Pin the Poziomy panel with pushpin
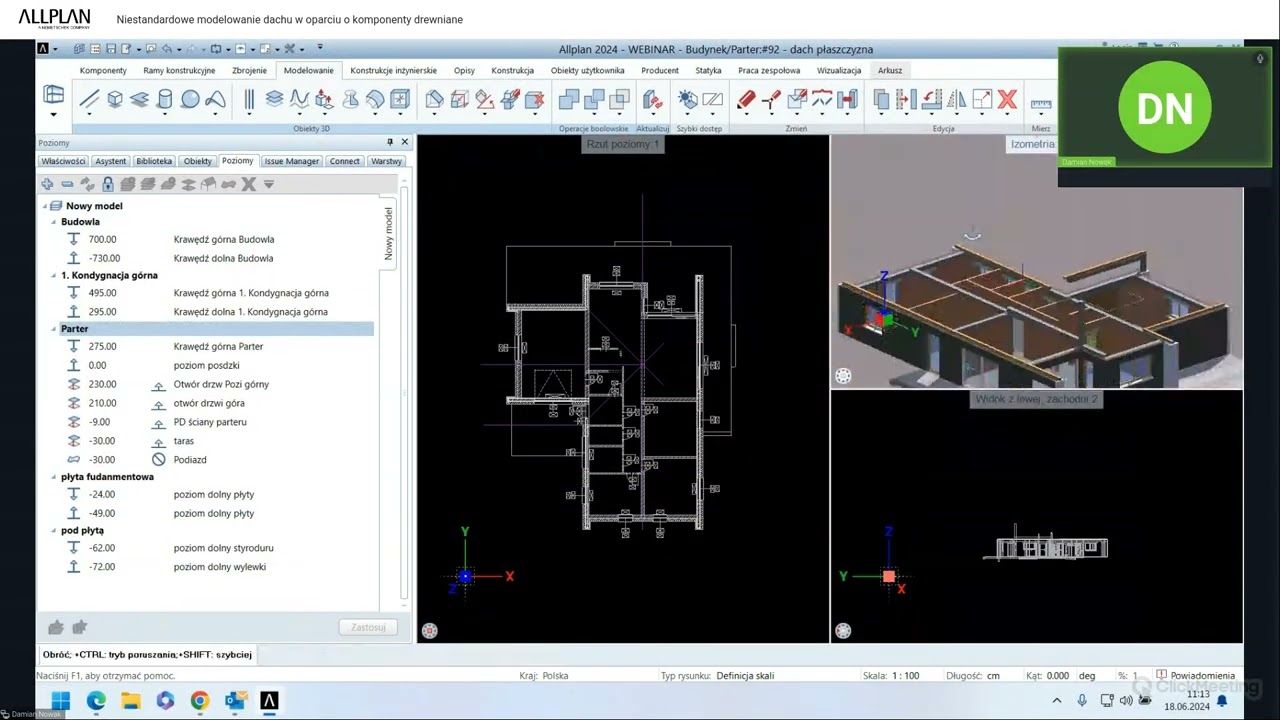The height and width of the screenshot is (720, 1280). click(390, 142)
